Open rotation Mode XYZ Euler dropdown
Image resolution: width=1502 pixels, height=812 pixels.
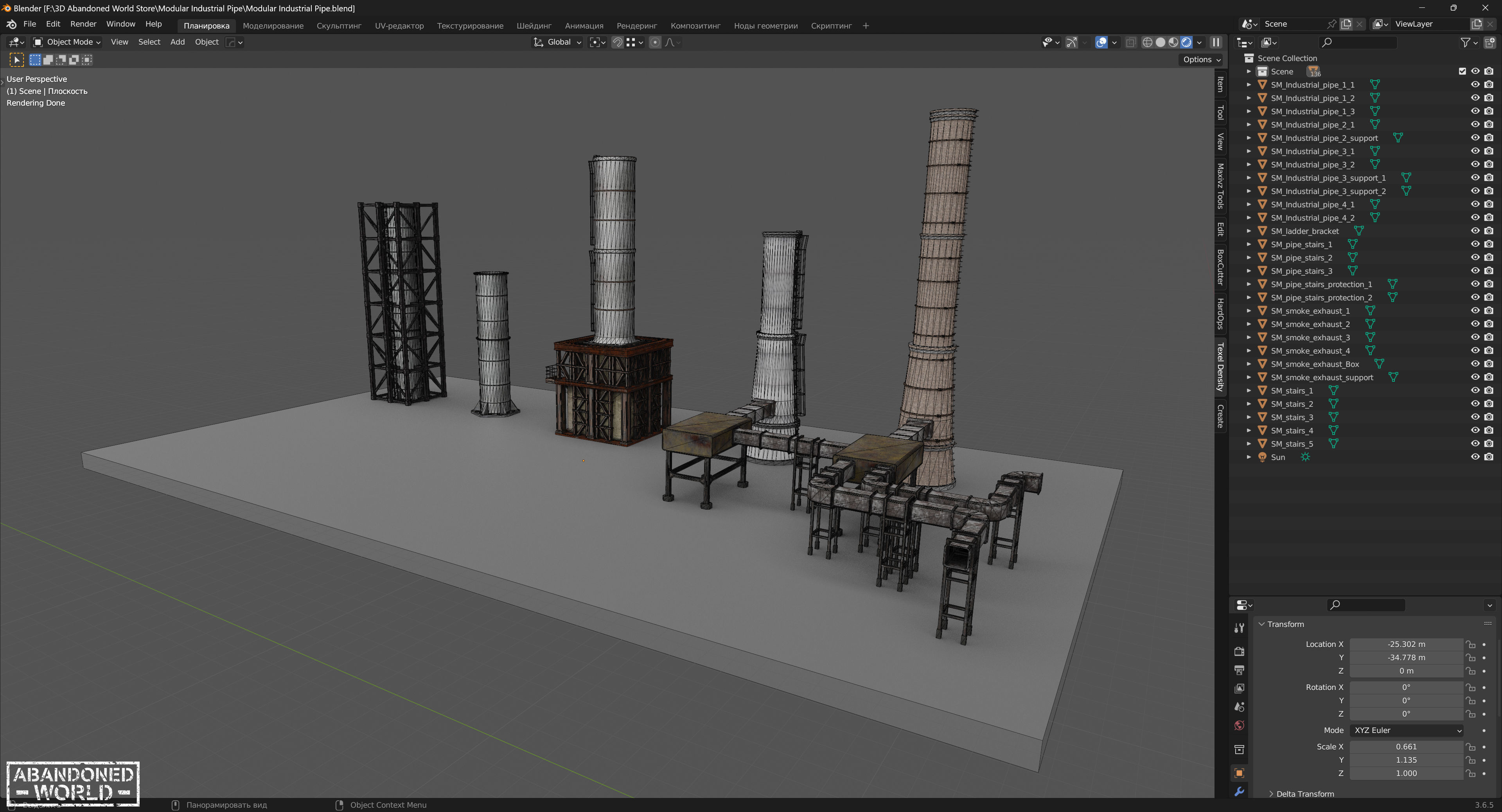click(1407, 730)
